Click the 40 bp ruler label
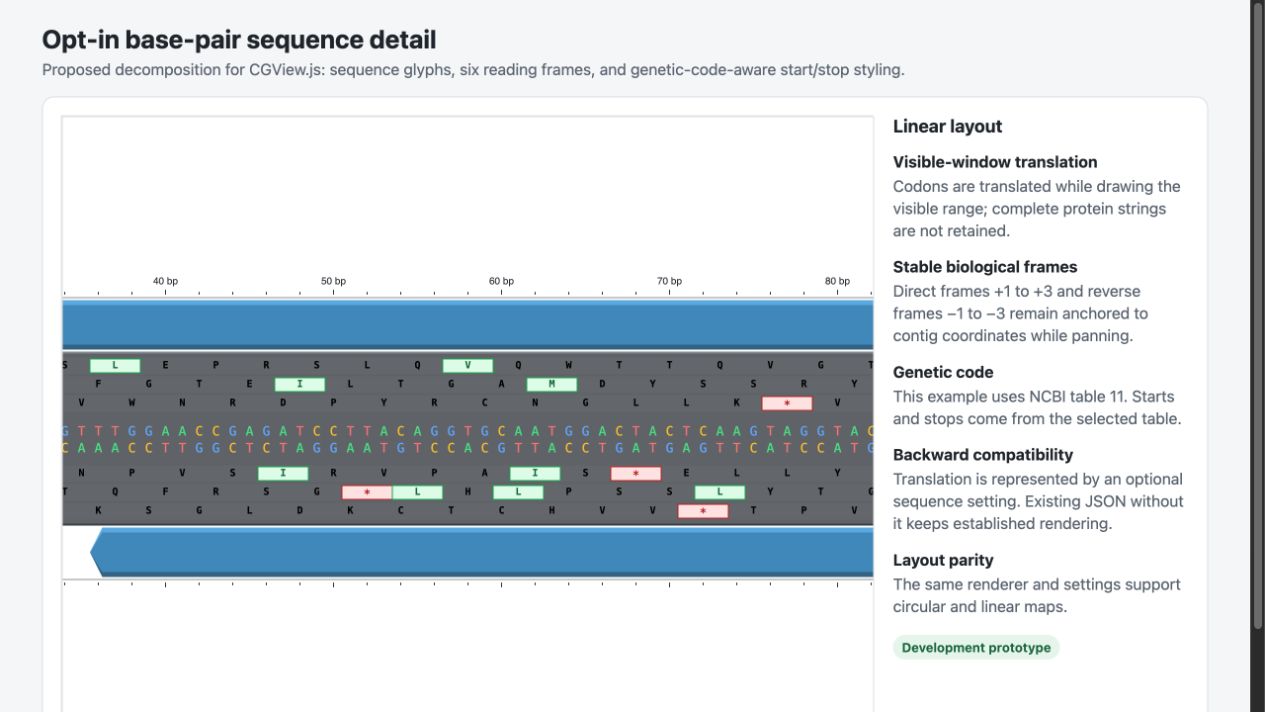This screenshot has height=712, width=1265. tap(165, 281)
